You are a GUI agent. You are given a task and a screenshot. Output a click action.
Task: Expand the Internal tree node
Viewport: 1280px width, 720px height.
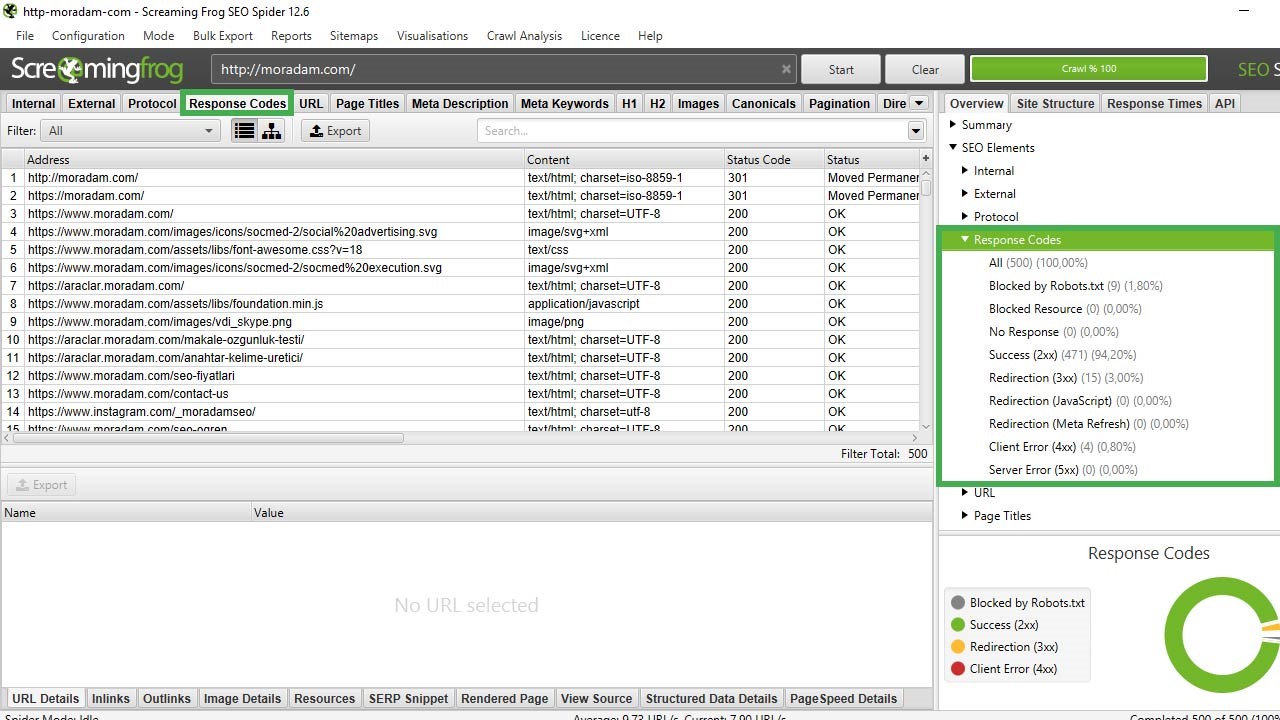[965, 171]
